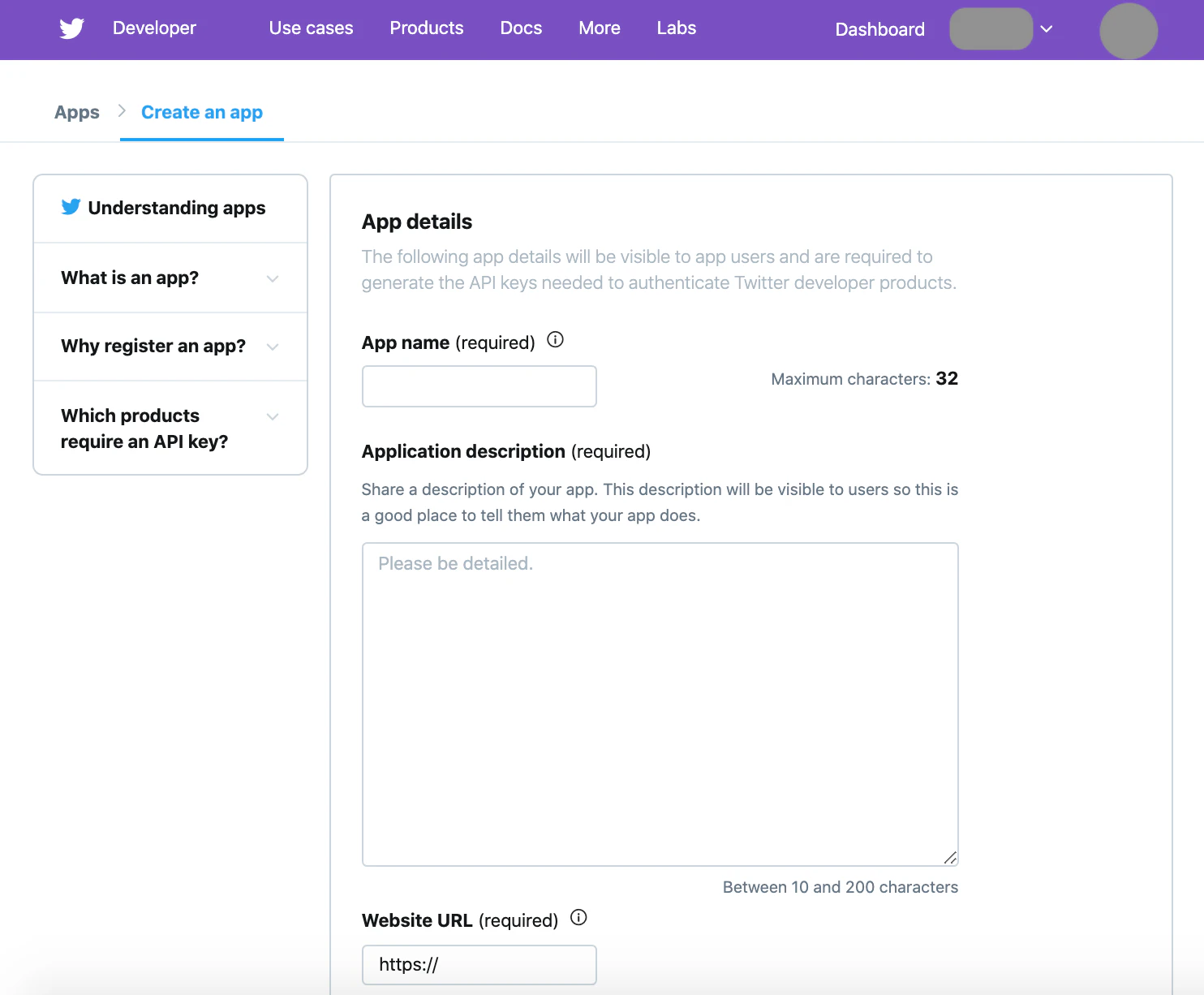Expand the "Why register an app?" section
This screenshot has width=1204, height=995.
(170, 347)
